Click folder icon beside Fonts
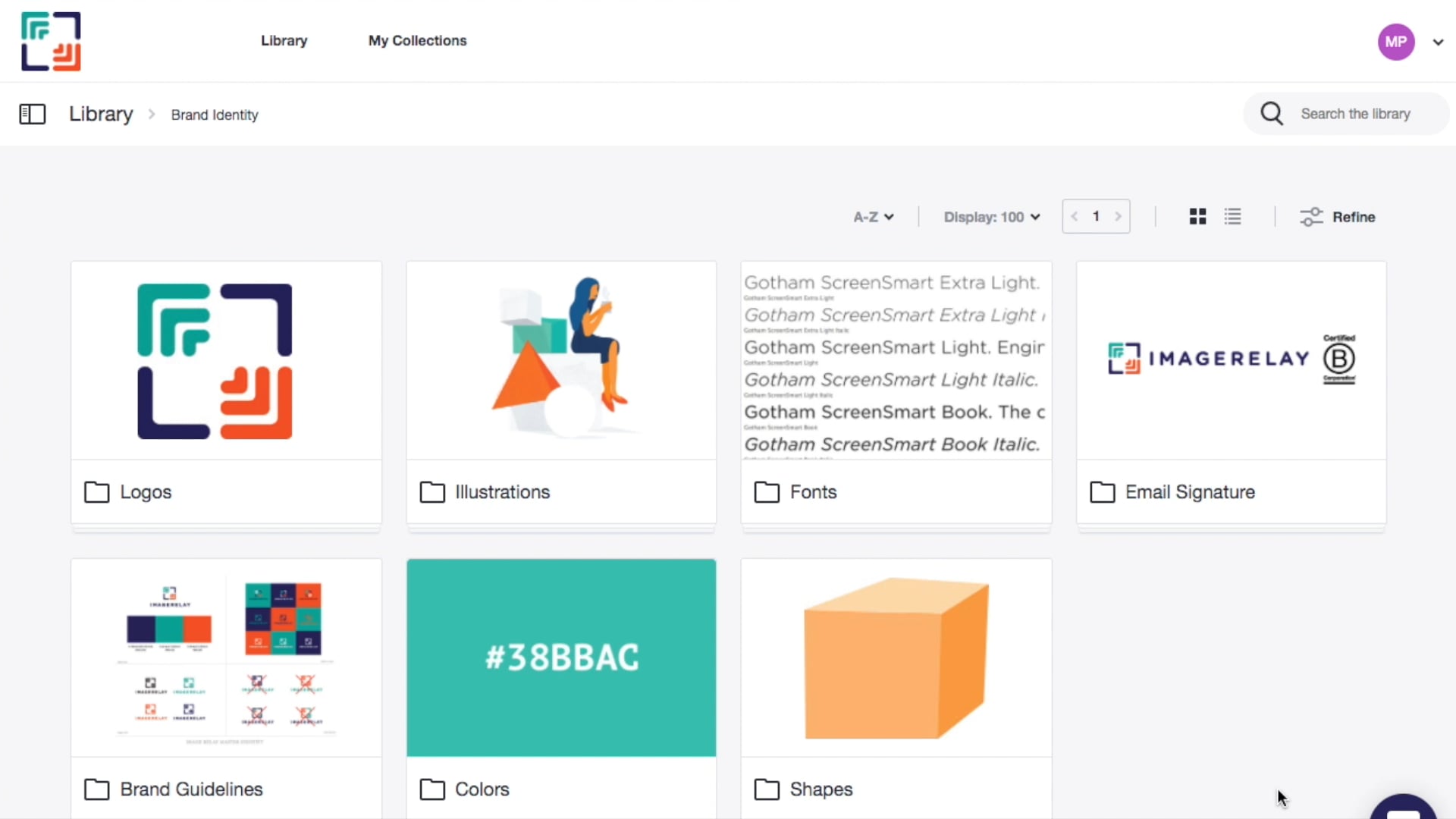 click(x=767, y=492)
